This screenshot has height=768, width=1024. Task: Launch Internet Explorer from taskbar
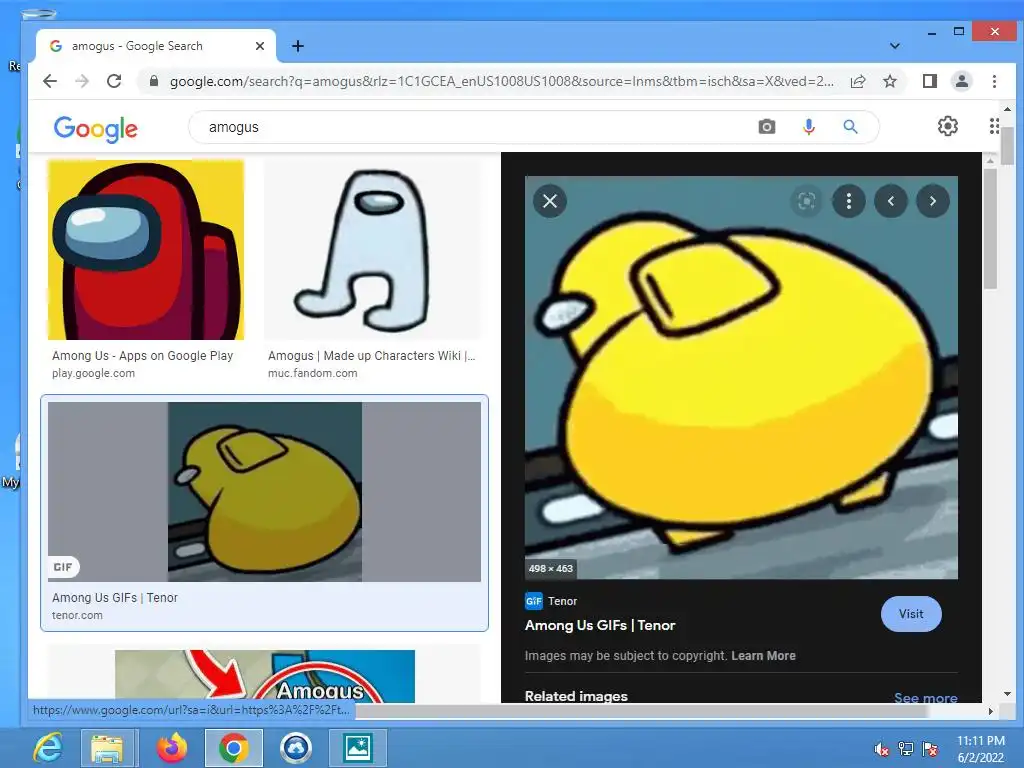48,748
